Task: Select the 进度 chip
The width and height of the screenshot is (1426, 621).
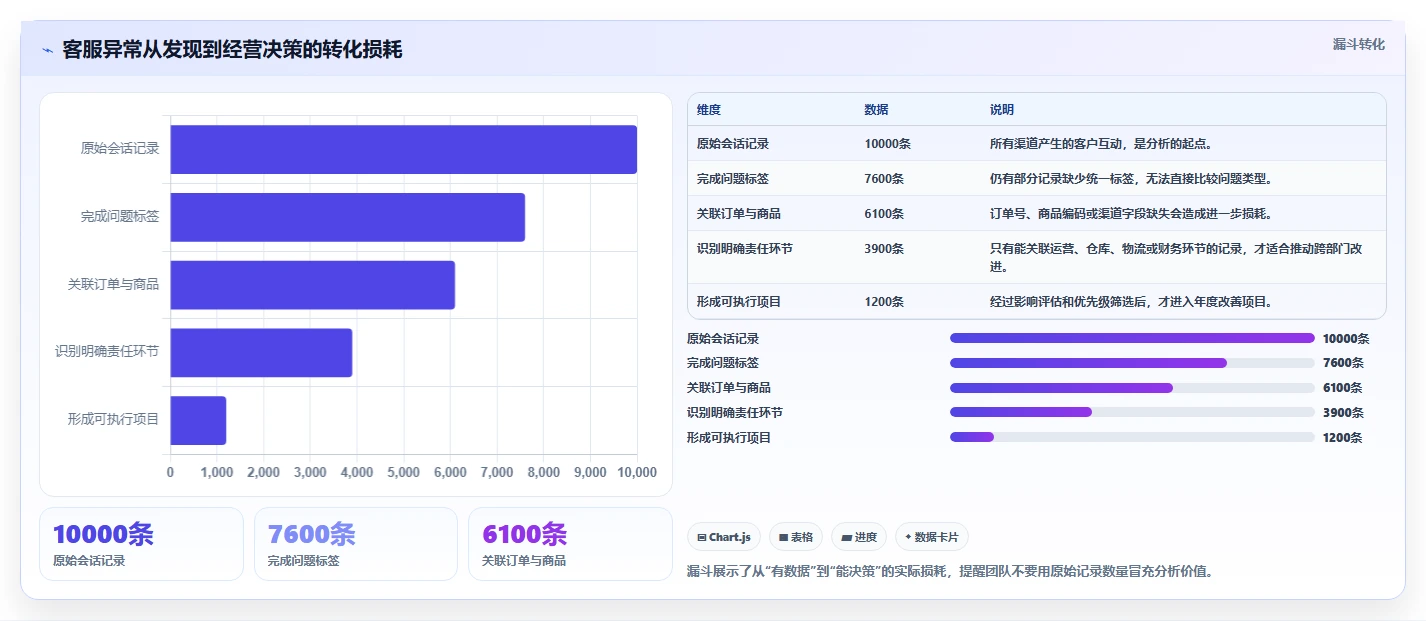Action: click(x=859, y=537)
